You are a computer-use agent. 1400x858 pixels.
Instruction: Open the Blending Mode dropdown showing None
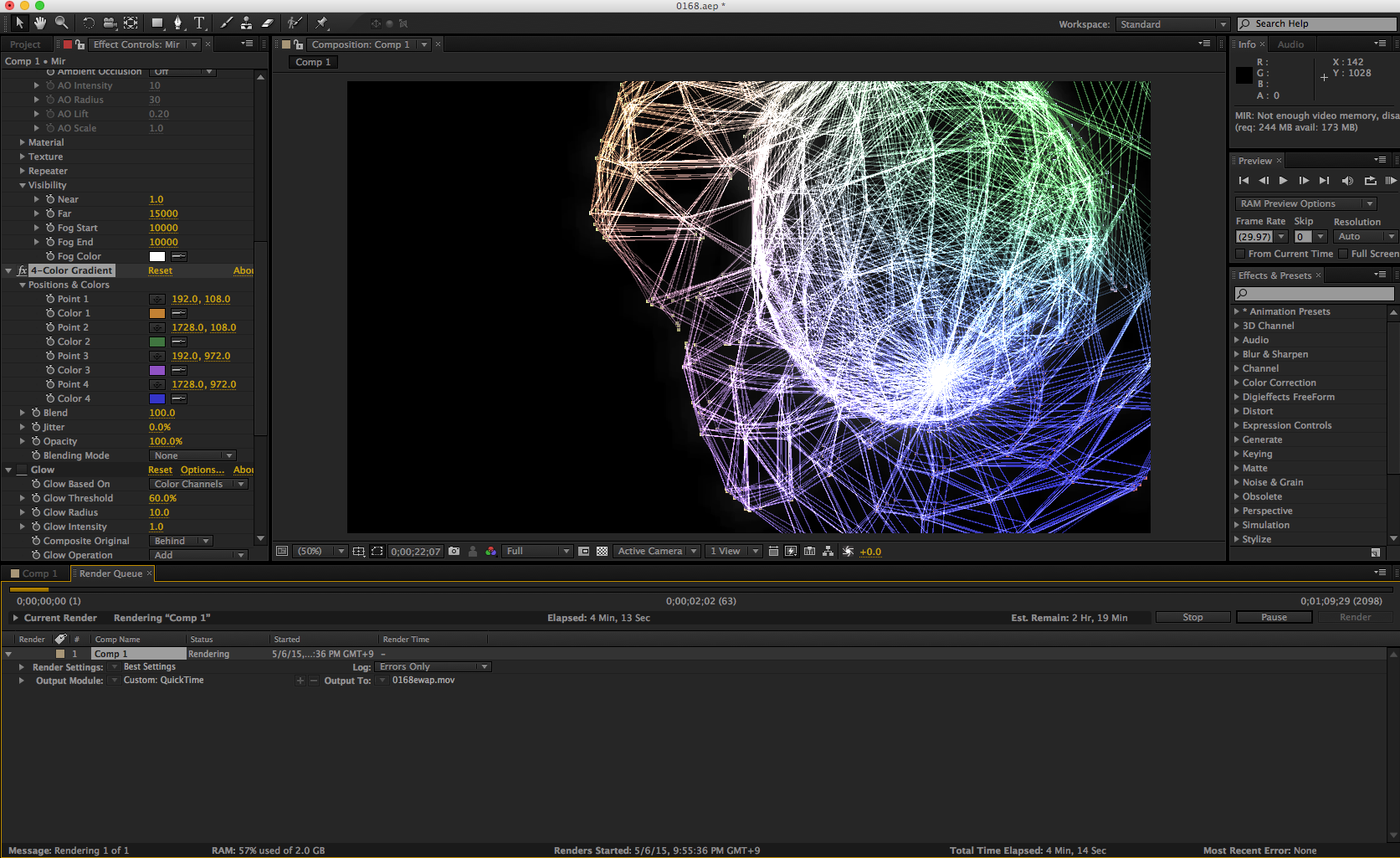coord(192,455)
